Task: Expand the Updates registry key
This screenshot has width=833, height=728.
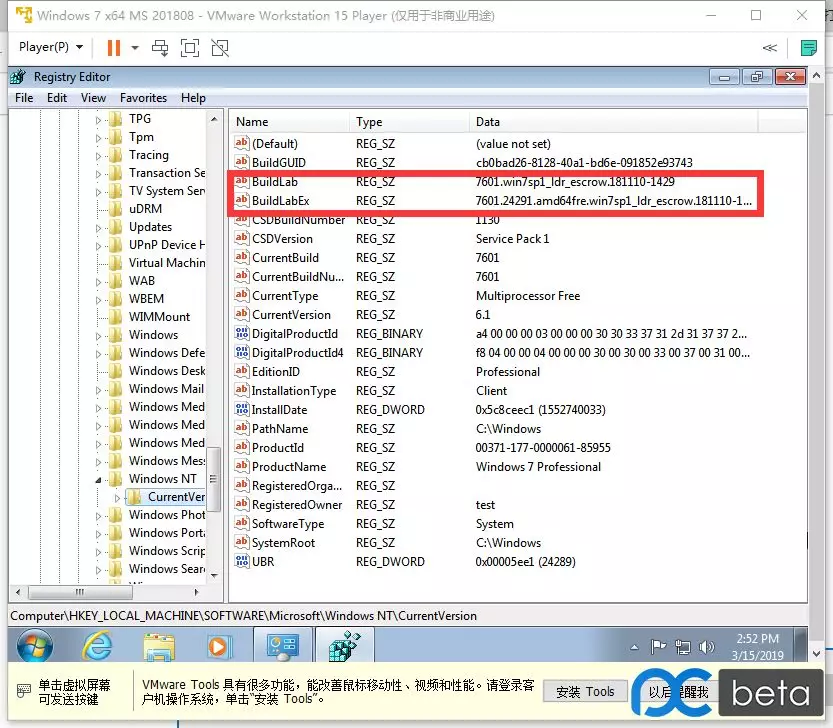Action: (x=98, y=228)
